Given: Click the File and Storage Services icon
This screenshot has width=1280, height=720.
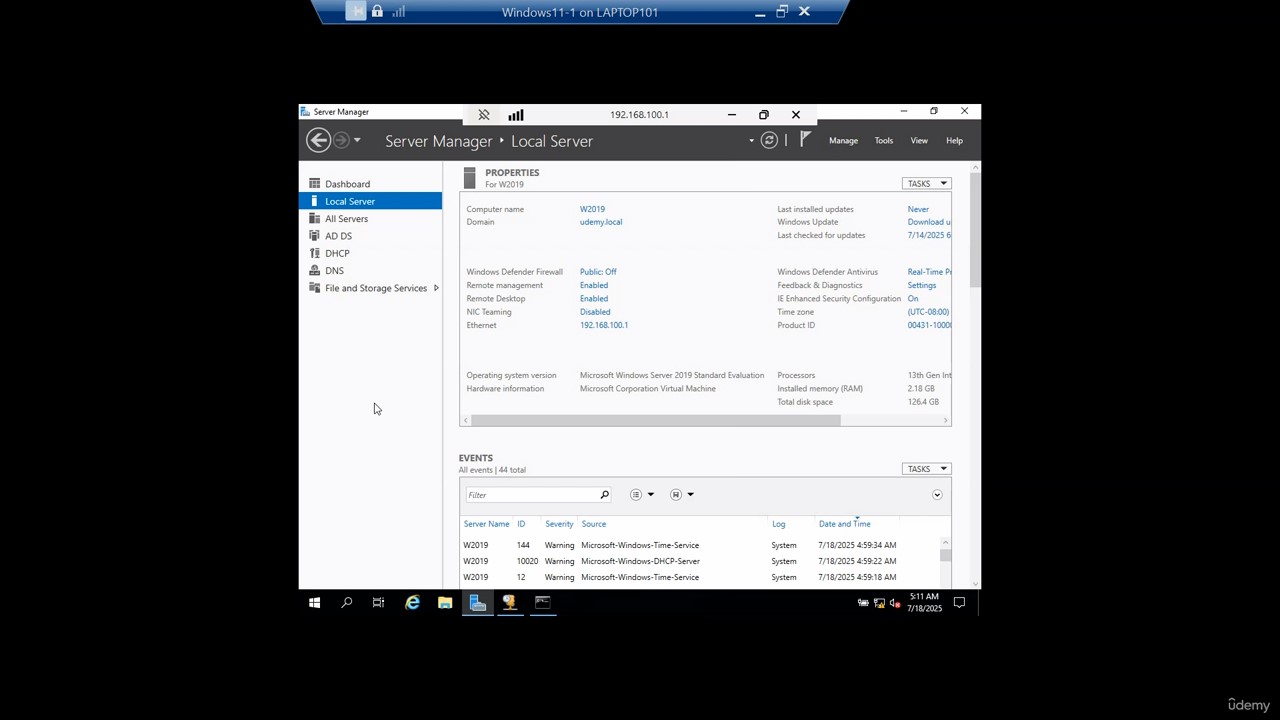Looking at the screenshot, I should 314,288.
